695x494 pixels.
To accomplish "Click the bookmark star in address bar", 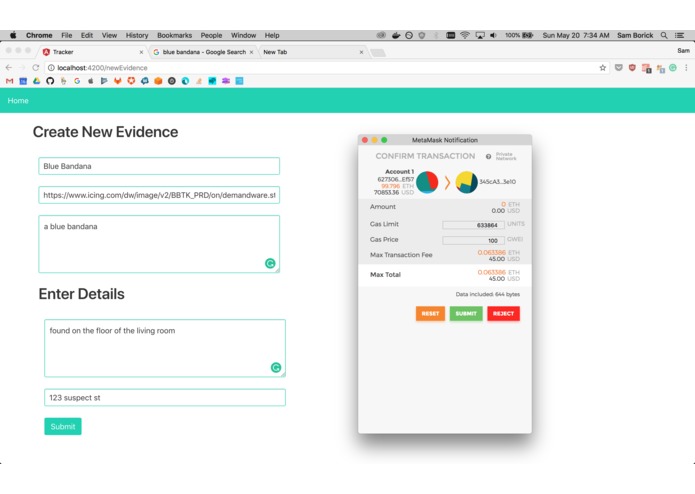I will [602, 68].
